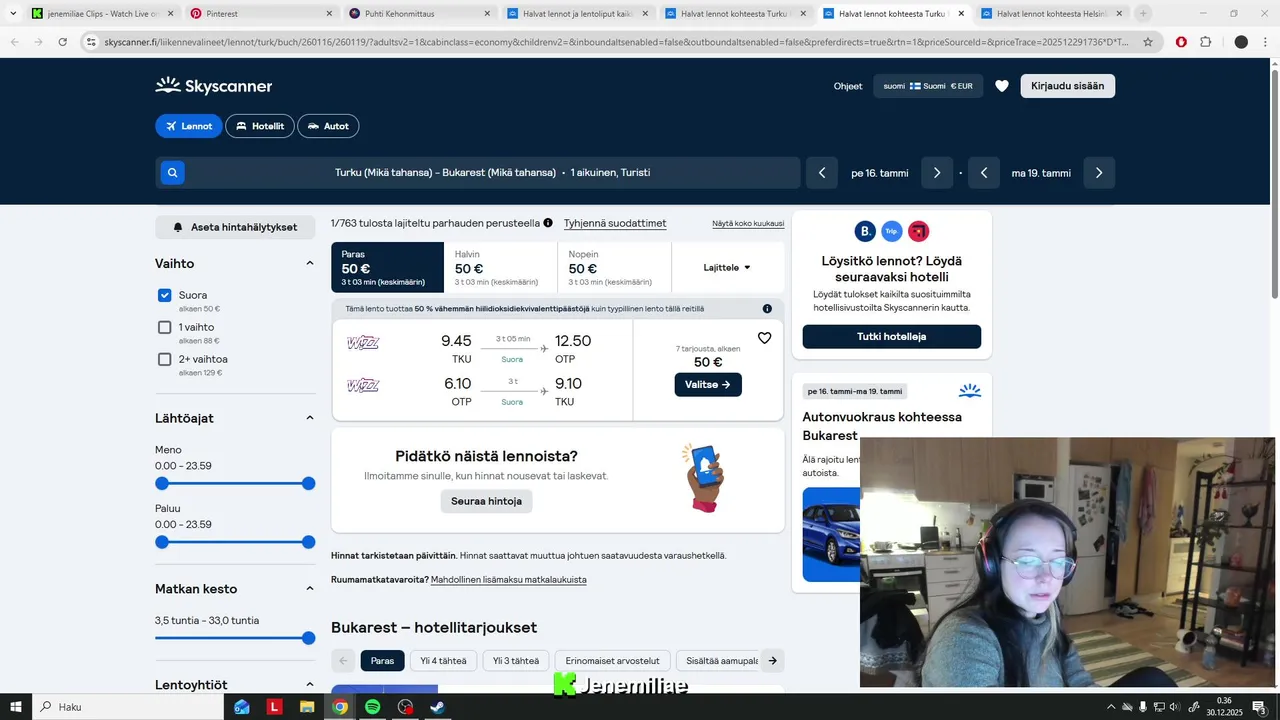Select Erinomaiset arvostelut hotel filter chip
This screenshot has width=1280, height=720.
(612, 661)
